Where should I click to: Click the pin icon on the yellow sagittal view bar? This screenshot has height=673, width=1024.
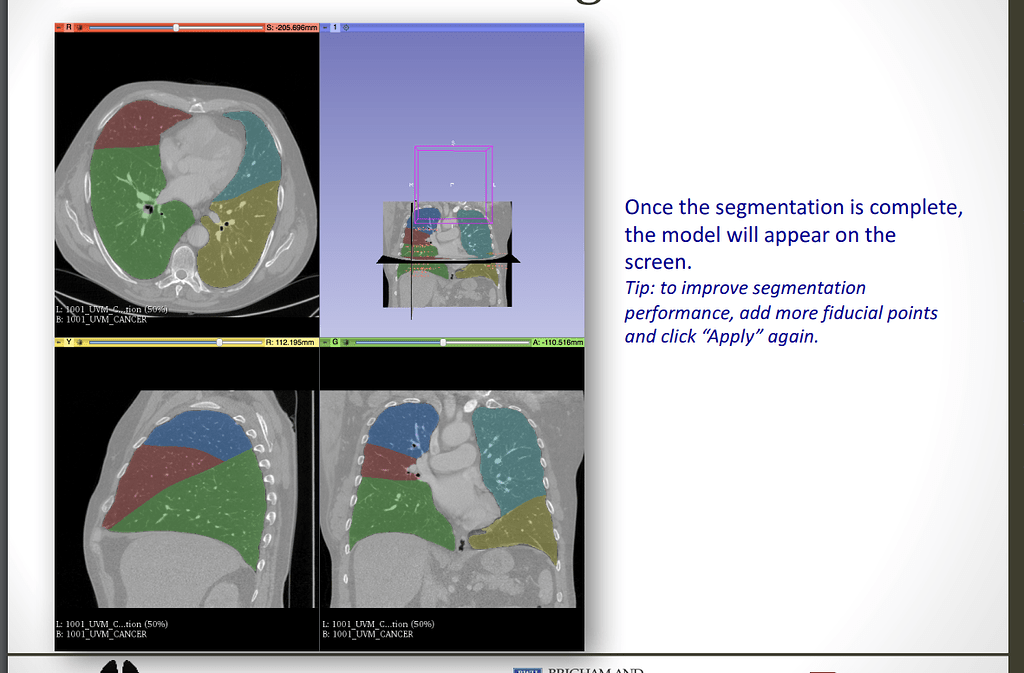(57, 341)
